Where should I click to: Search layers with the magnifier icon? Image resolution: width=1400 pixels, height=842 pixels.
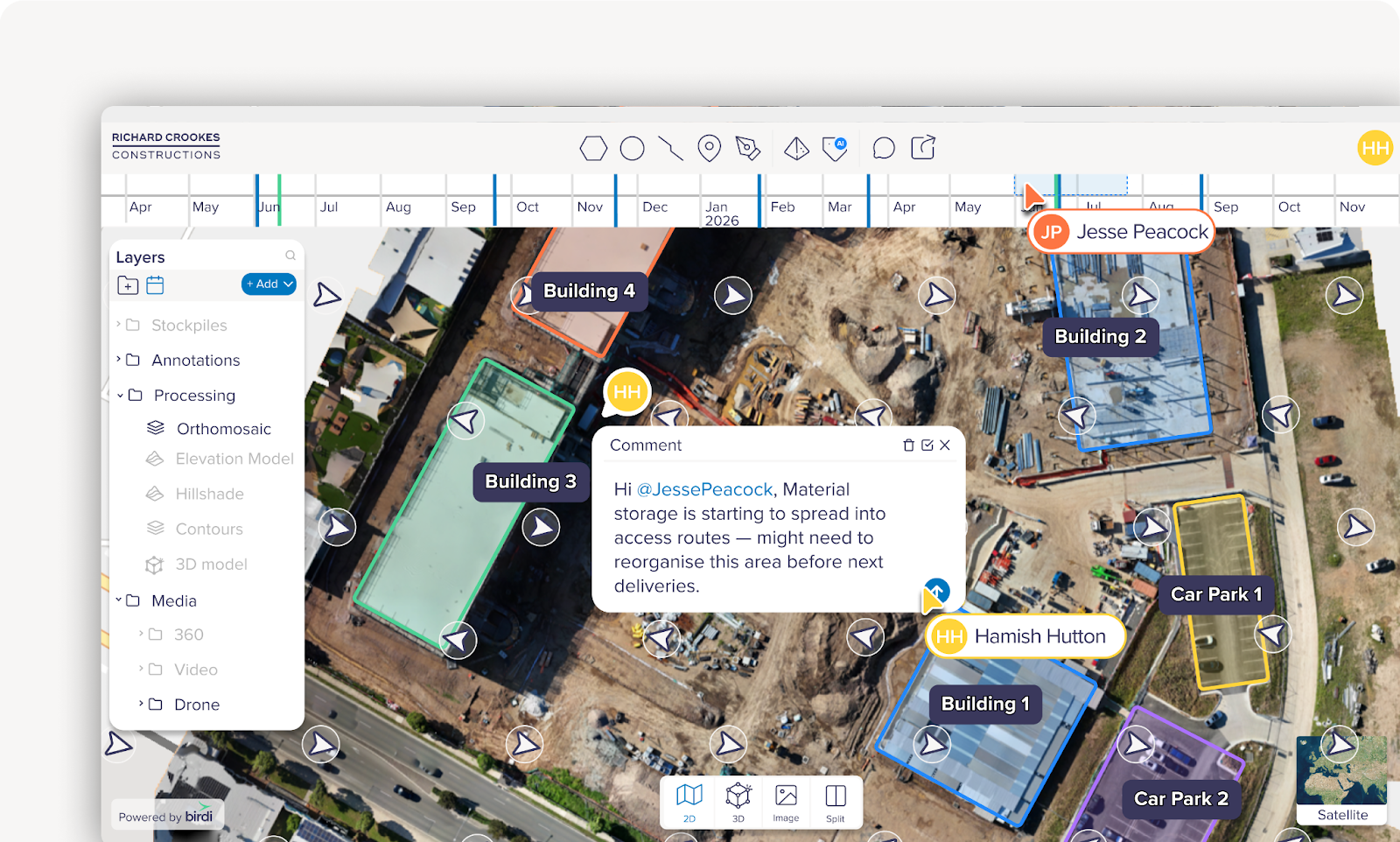290,256
